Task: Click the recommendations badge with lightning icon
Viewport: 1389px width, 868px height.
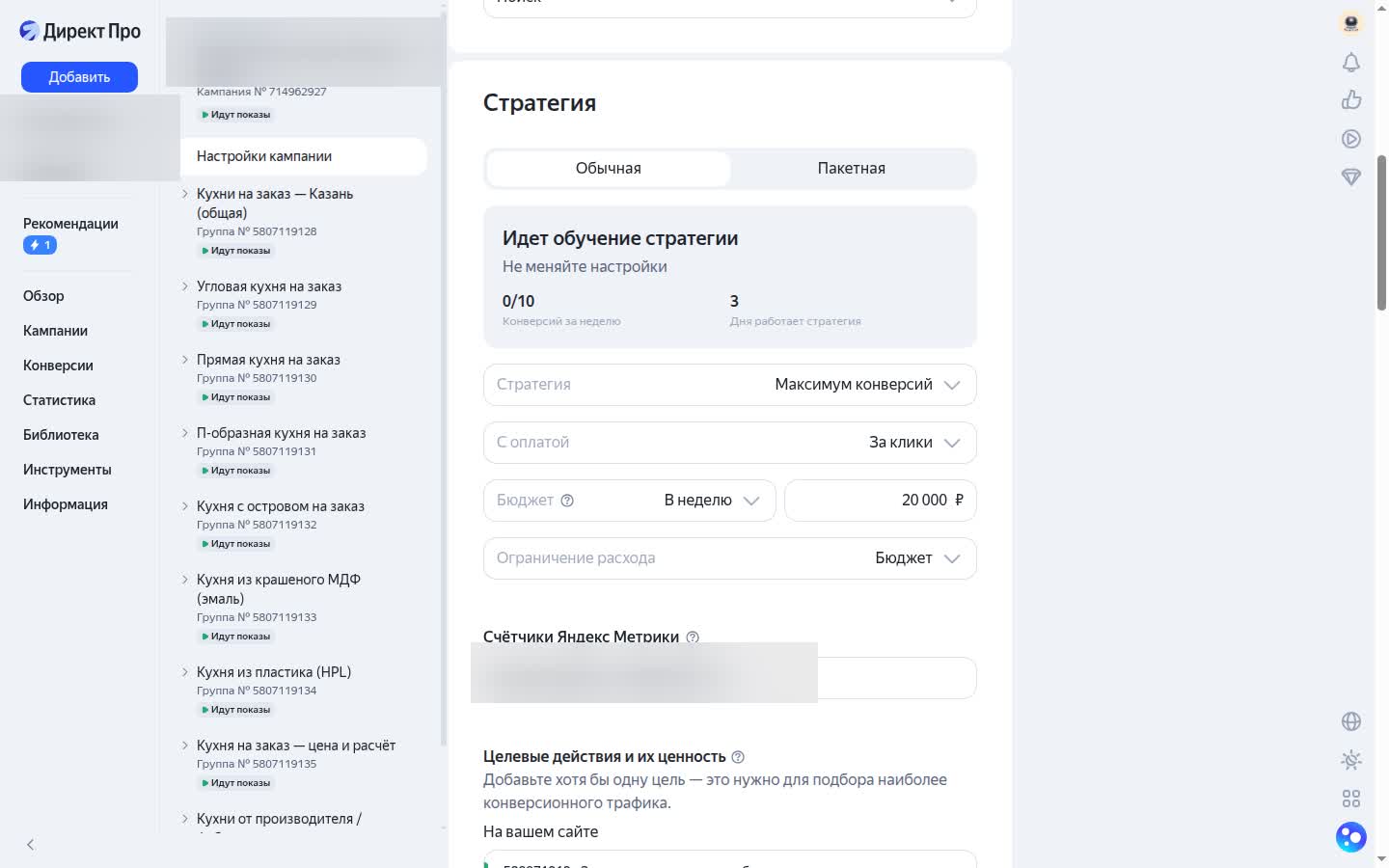Action: pos(40,245)
